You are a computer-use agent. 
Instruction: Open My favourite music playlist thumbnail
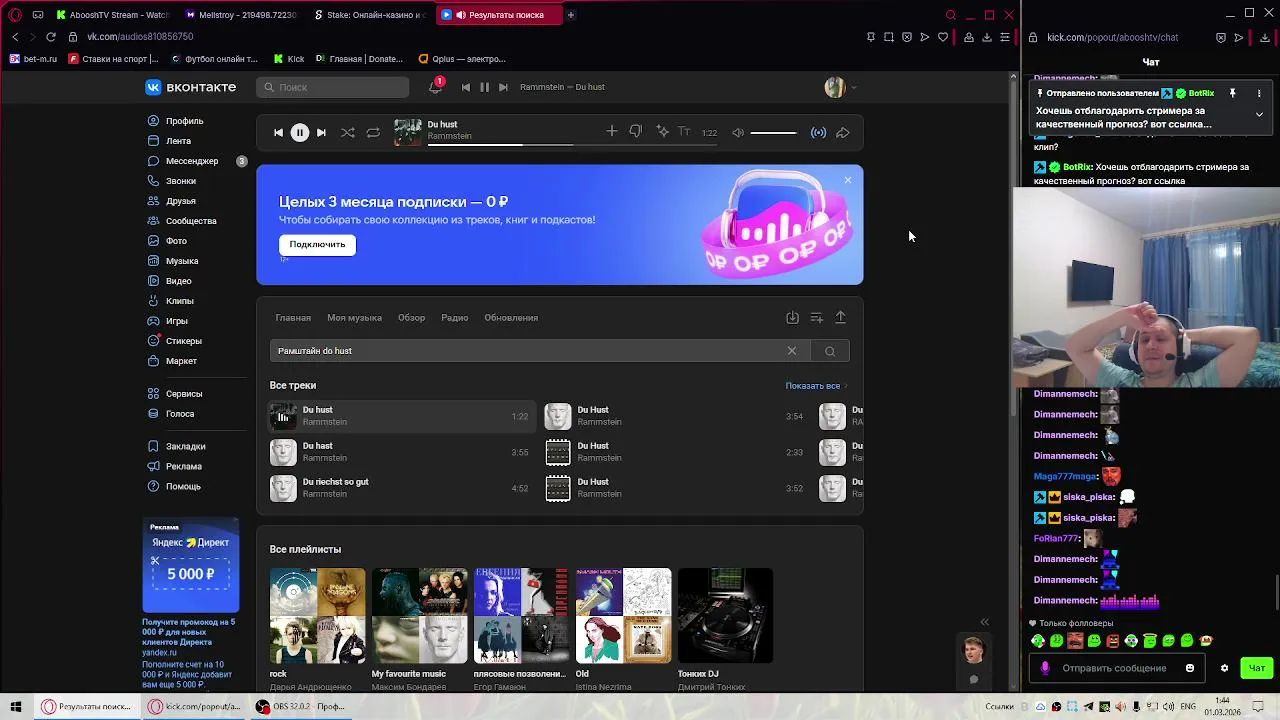point(419,616)
